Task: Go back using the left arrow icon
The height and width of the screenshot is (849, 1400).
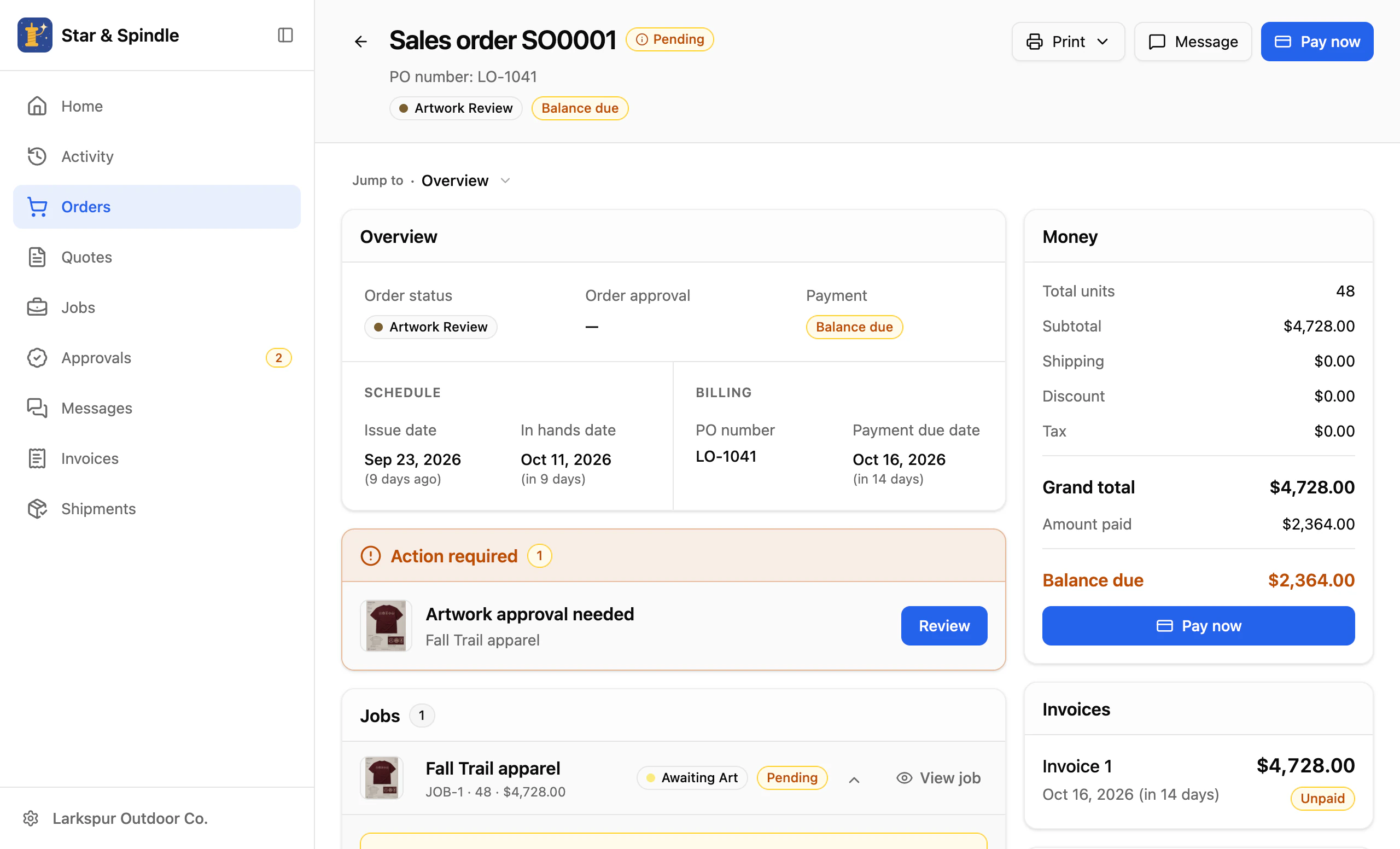Action: tap(361, 42)
